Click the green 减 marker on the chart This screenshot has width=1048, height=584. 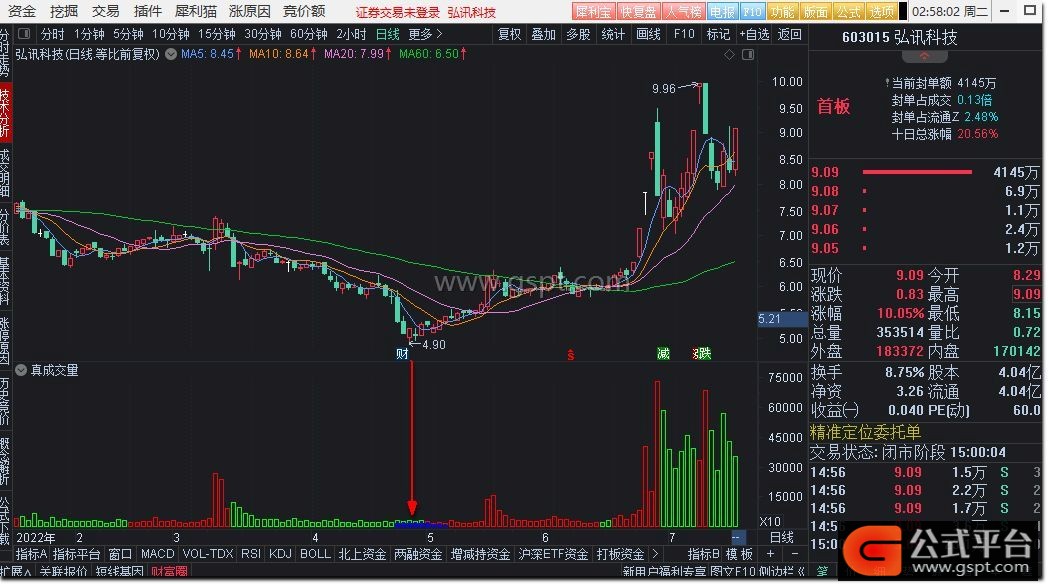click(663, 353)
